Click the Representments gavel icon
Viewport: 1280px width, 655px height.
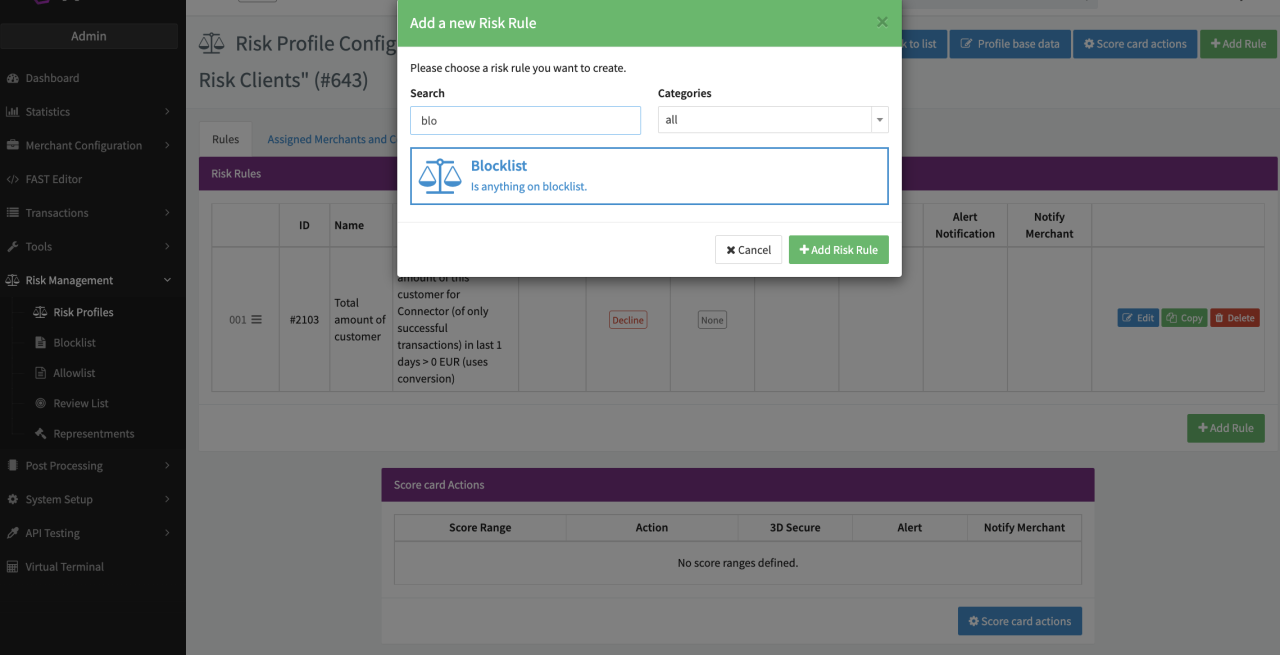41,434
